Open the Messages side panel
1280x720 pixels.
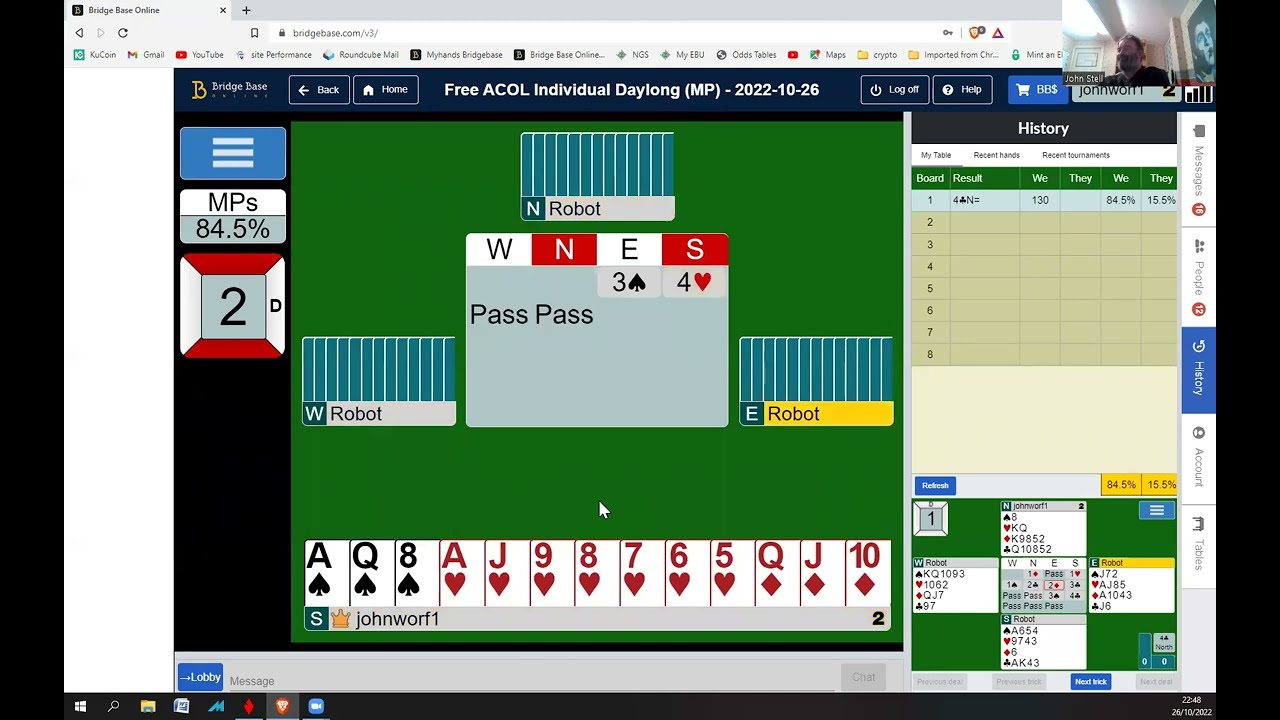click(1199, 170)
